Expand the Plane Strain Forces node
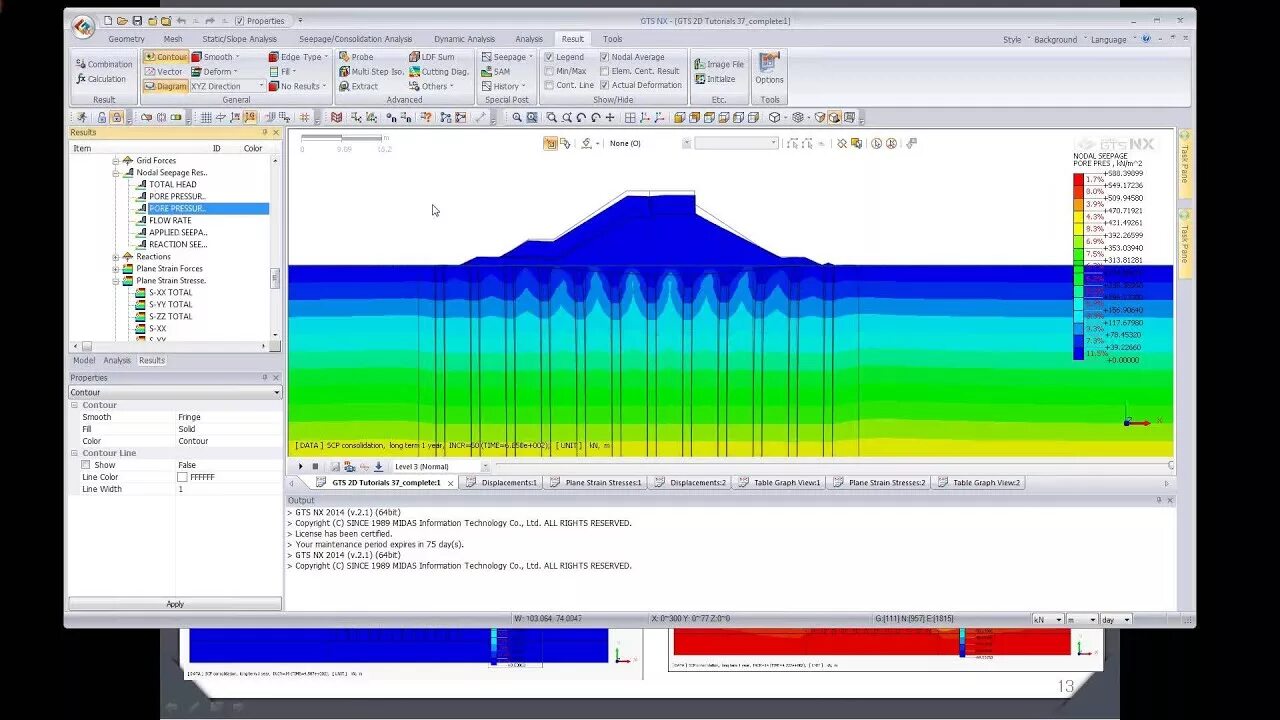This screenshot has height=720, width=1280. click(116, 269)
